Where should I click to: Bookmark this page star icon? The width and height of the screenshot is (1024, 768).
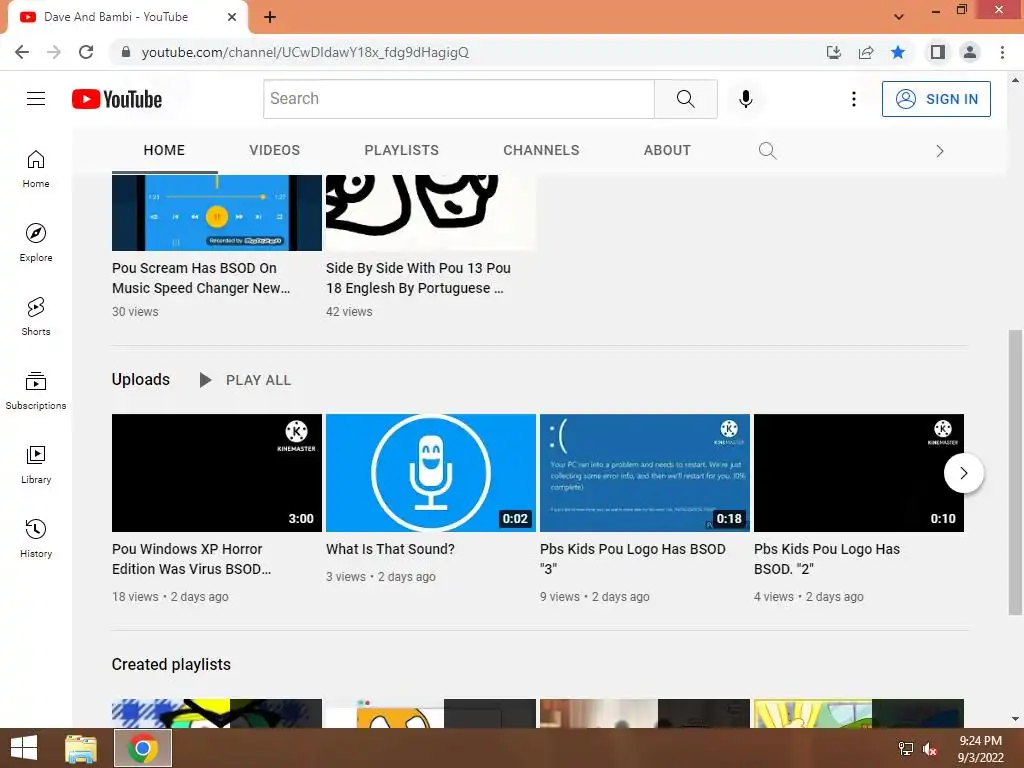(898, 52)
